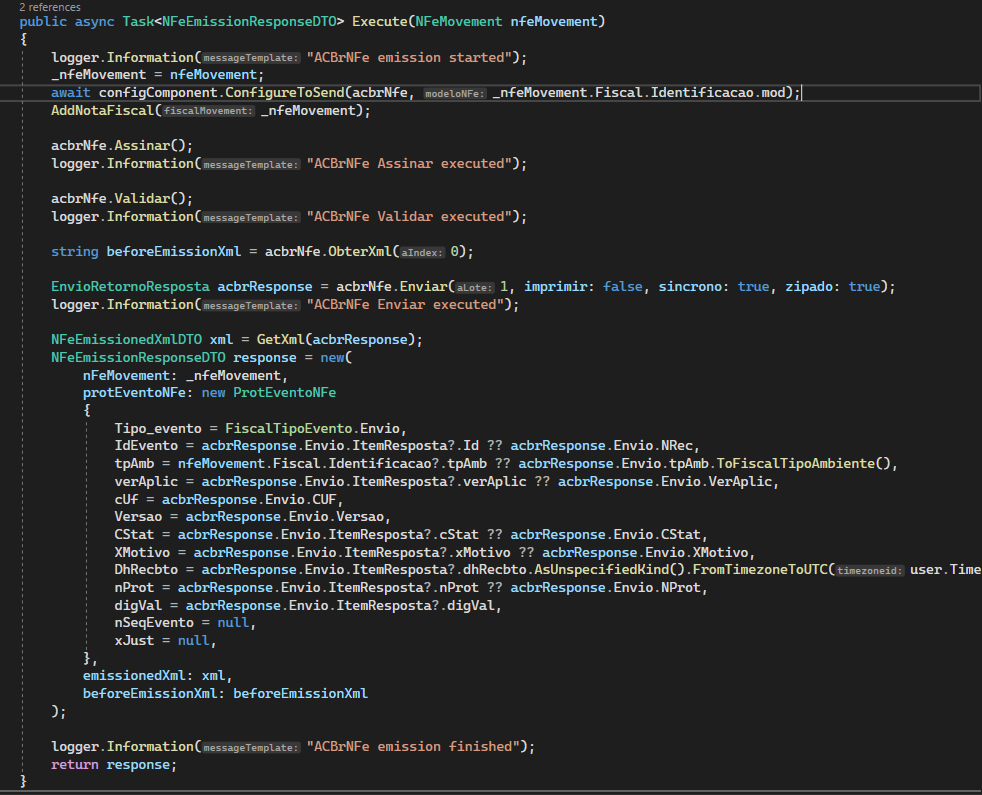
Task: Click the Execute method name in signature
Action: tap(380, 21)
